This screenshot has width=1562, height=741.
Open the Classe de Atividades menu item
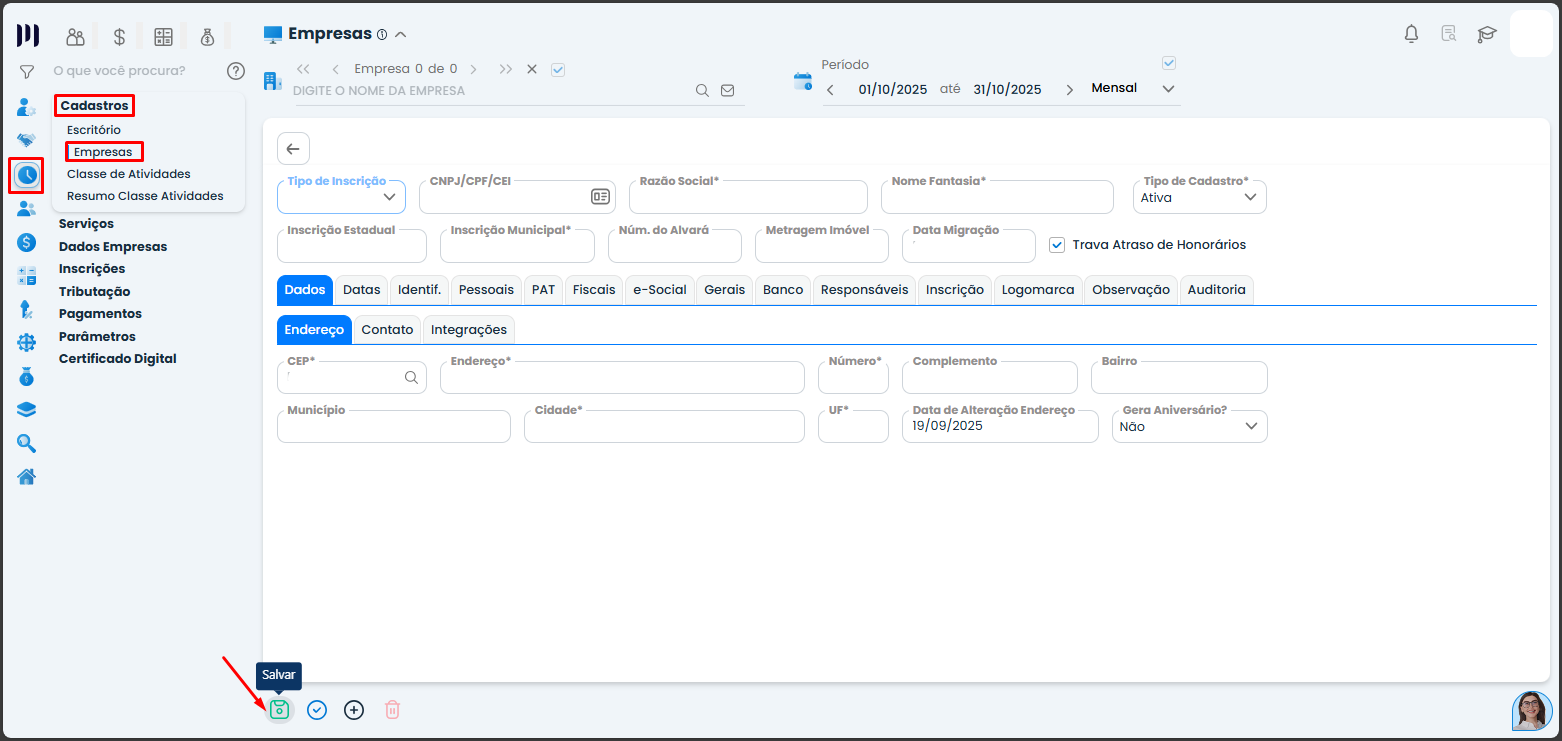[x=129, y=174]
